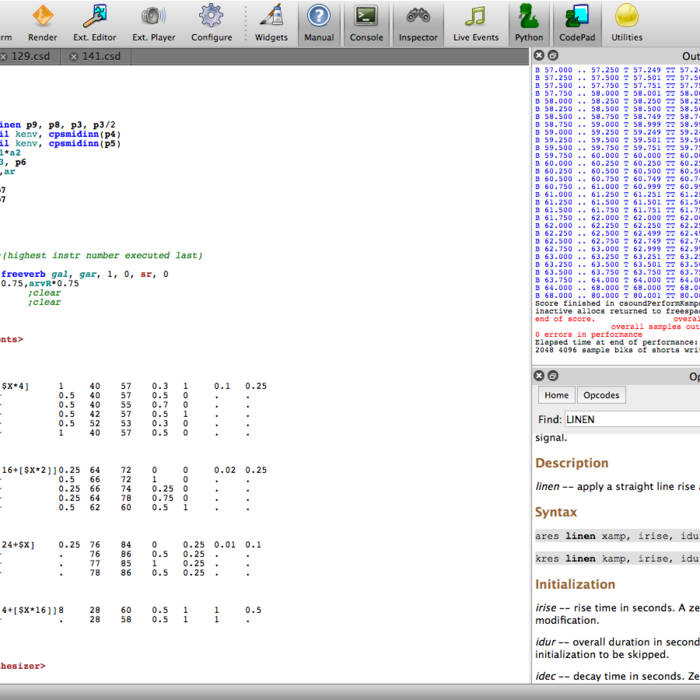Click the Find field containing LINEN
Image resolution: width=700 pixels, height=700 pixels.
pos(632,419)
